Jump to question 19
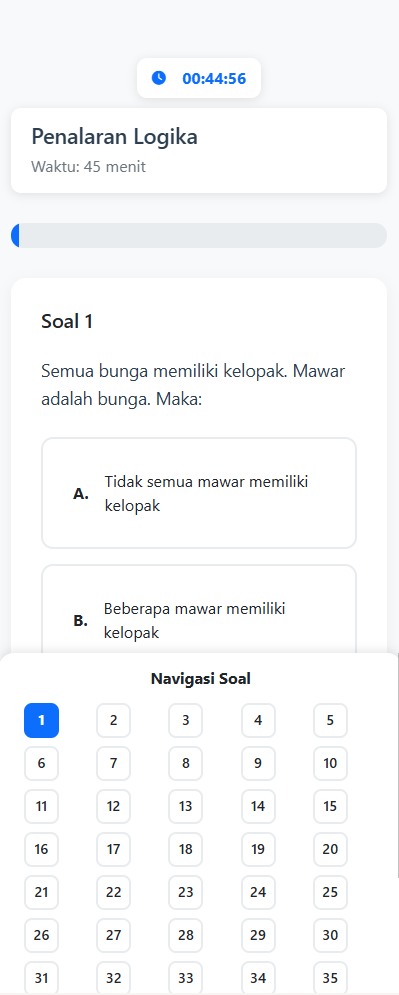399x995 pixels. (258, 849)
